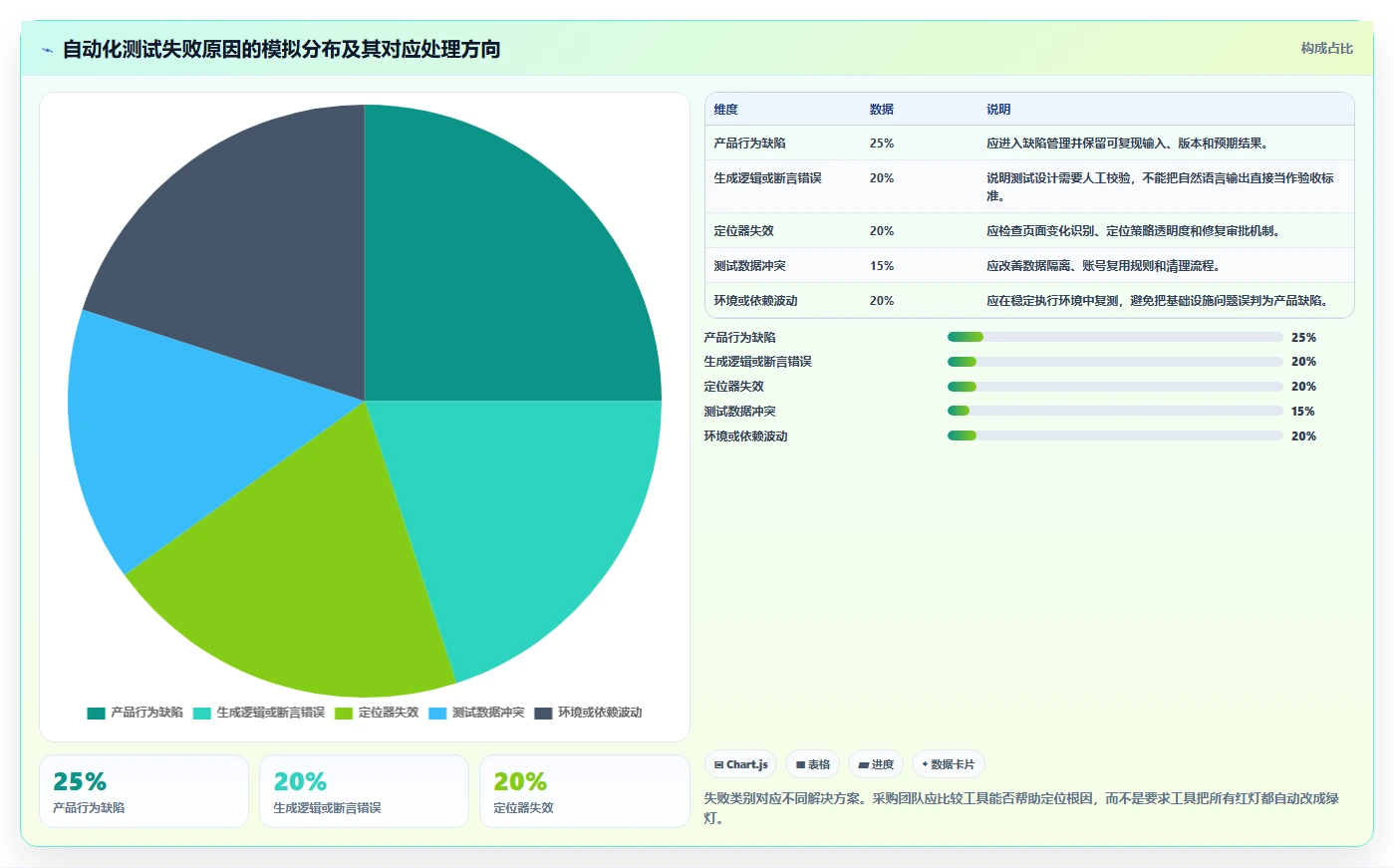Click the 构成占比 label in the header
This screenshot has width=1394, height=868.
1326,48
